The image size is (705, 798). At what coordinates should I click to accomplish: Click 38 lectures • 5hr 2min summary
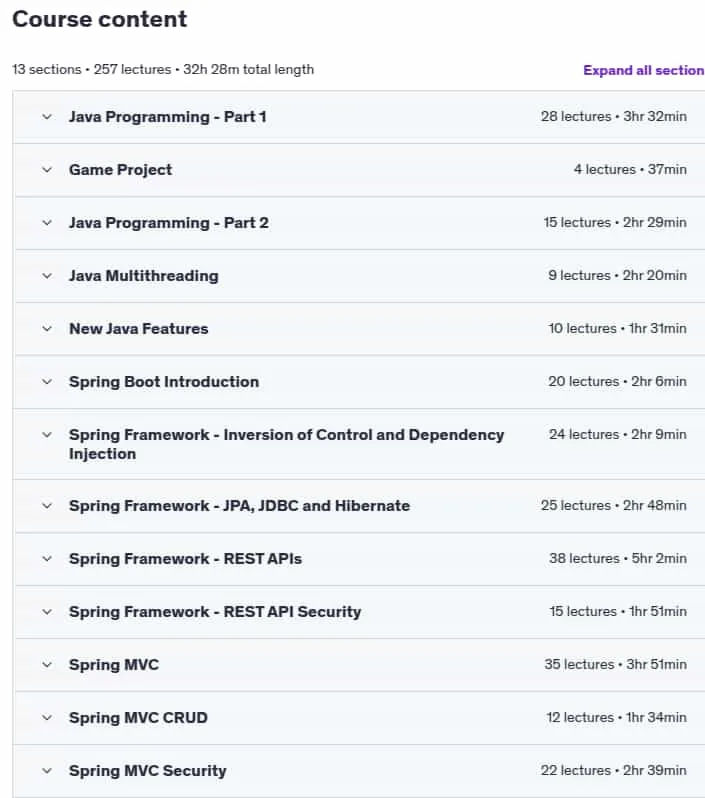point(617,558)
